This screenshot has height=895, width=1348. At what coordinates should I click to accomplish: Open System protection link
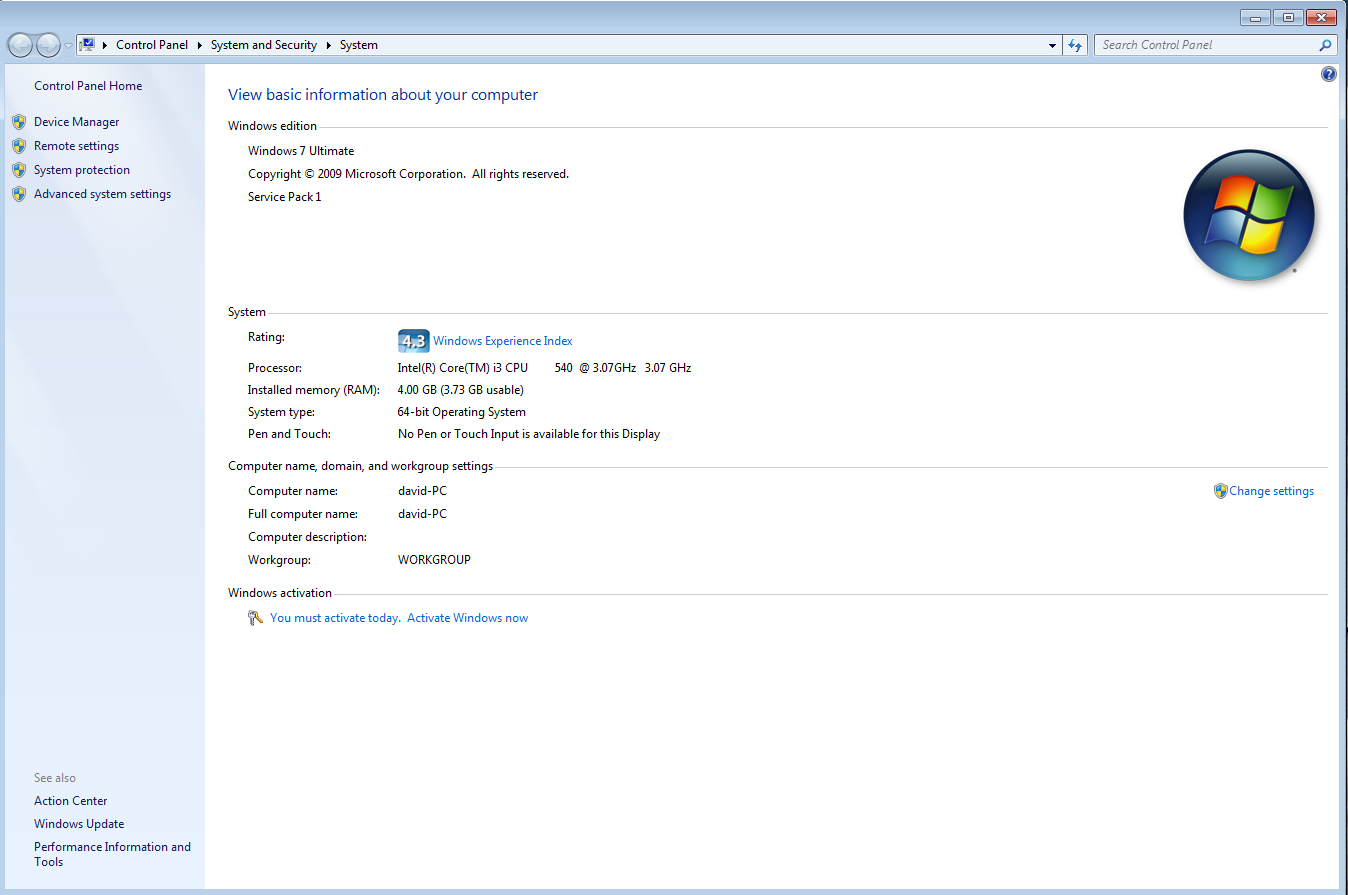[82, 170]
